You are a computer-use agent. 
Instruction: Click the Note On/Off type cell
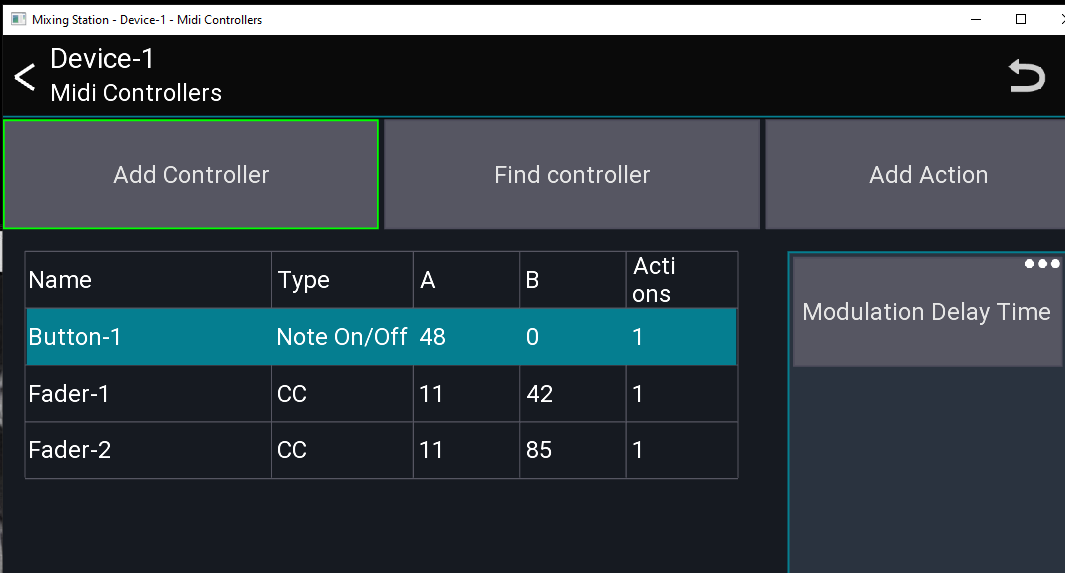341,337
